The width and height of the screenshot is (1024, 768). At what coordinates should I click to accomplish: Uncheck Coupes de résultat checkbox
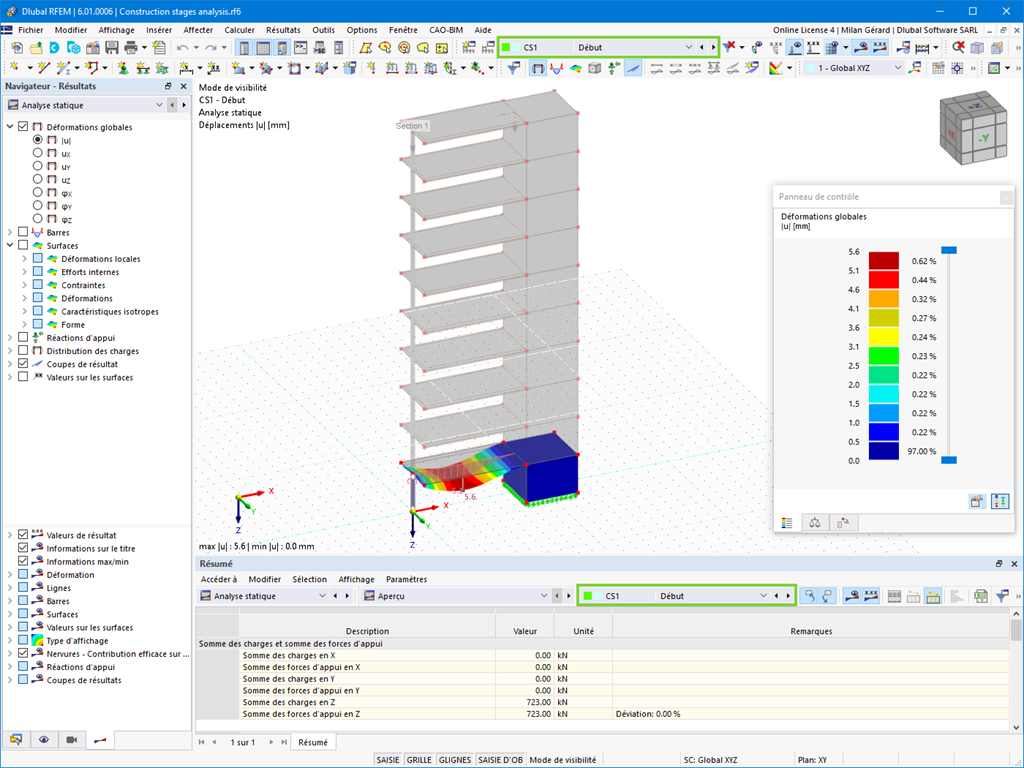[x=24, y=364]
